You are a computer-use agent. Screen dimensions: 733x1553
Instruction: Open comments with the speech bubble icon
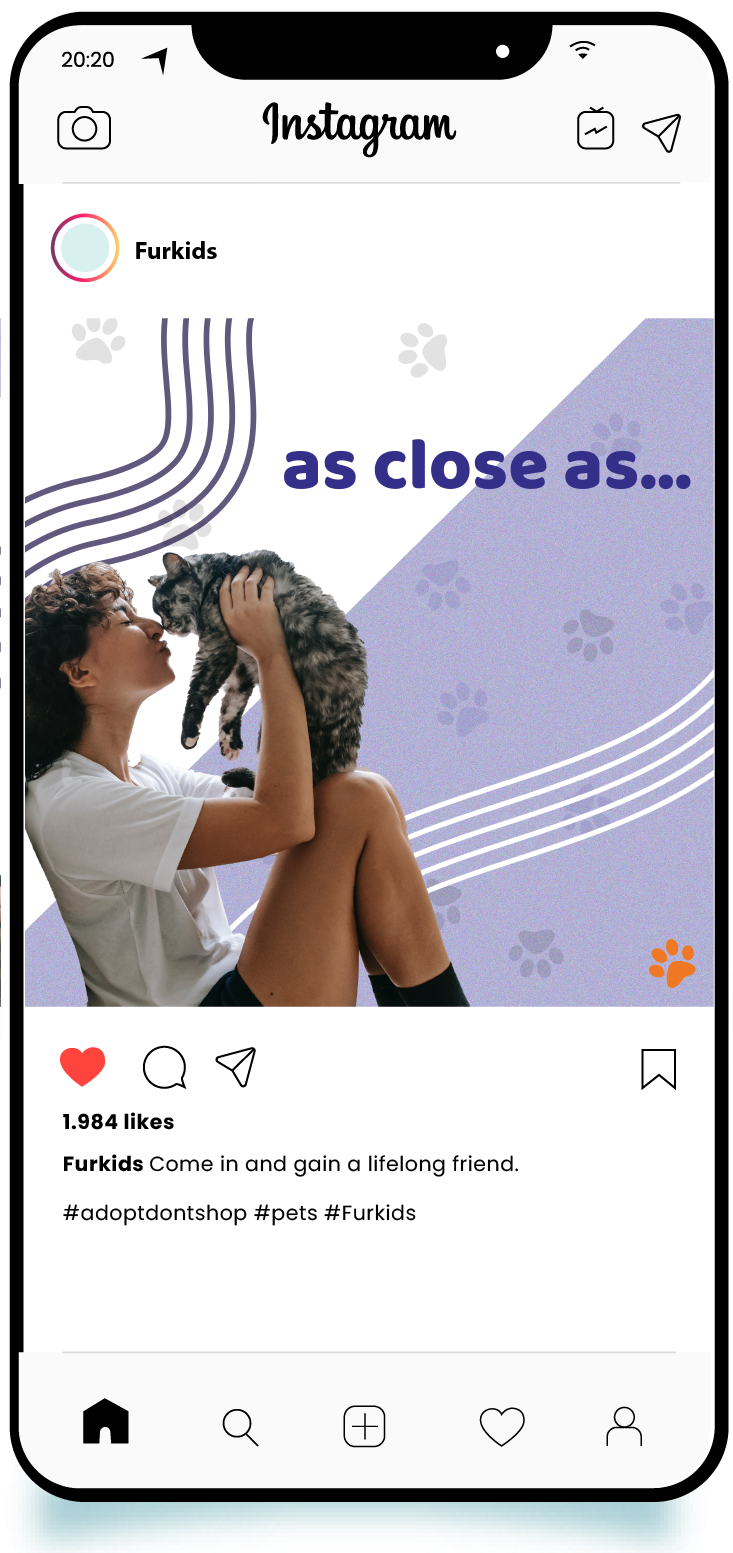click(x=165, y=1067)
